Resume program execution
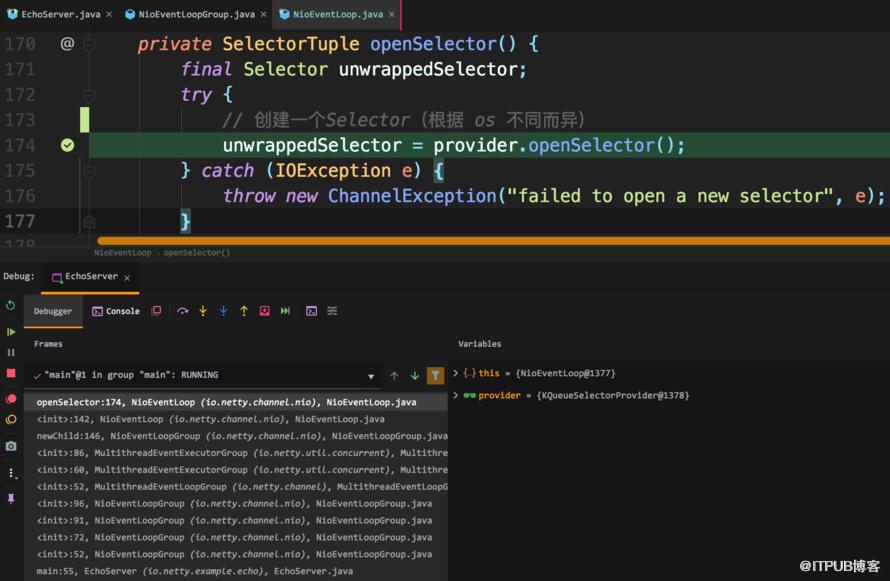 (11, 331)
